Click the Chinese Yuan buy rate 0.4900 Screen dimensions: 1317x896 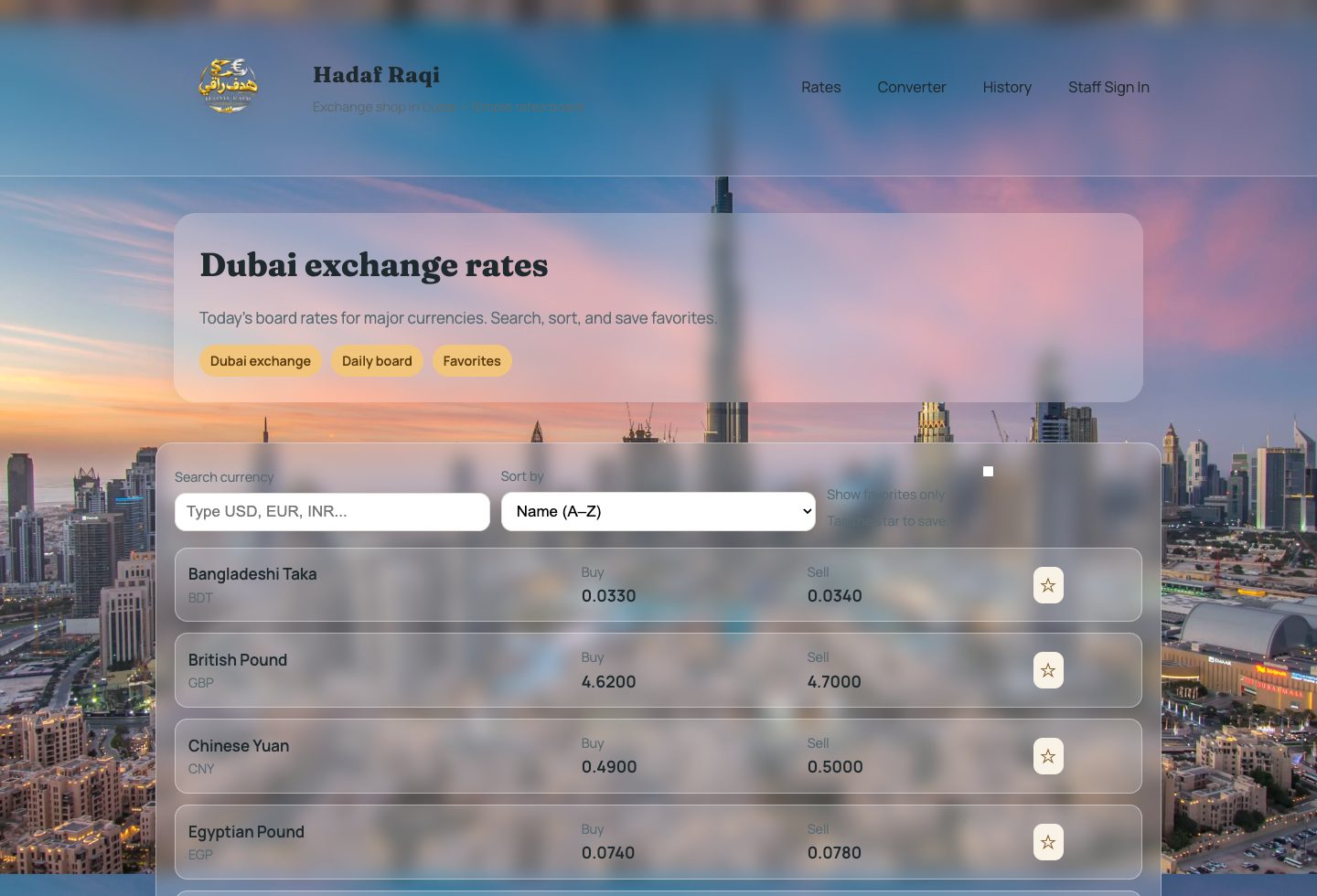pos(609,767)
